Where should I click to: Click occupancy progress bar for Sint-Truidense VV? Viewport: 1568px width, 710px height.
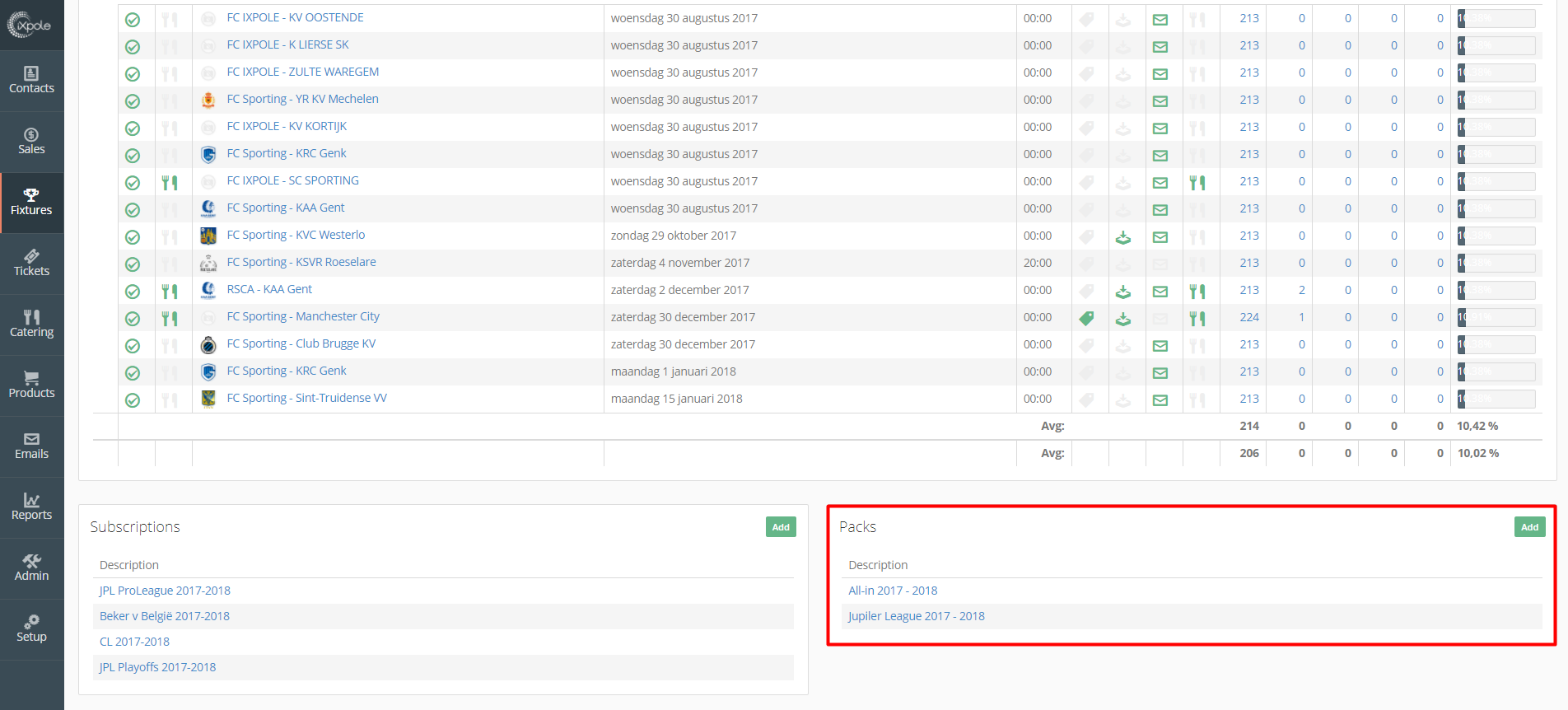coord(1496,399)
